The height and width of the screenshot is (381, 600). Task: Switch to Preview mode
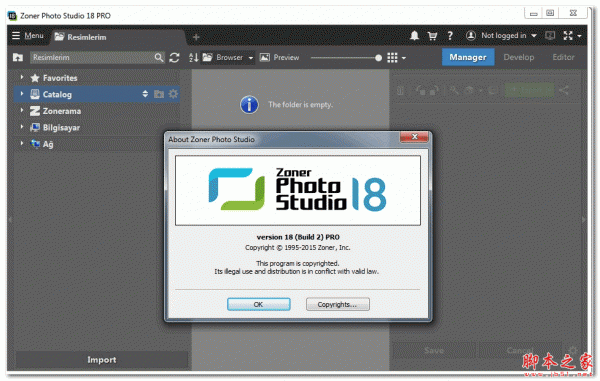[x=279, y=57]
